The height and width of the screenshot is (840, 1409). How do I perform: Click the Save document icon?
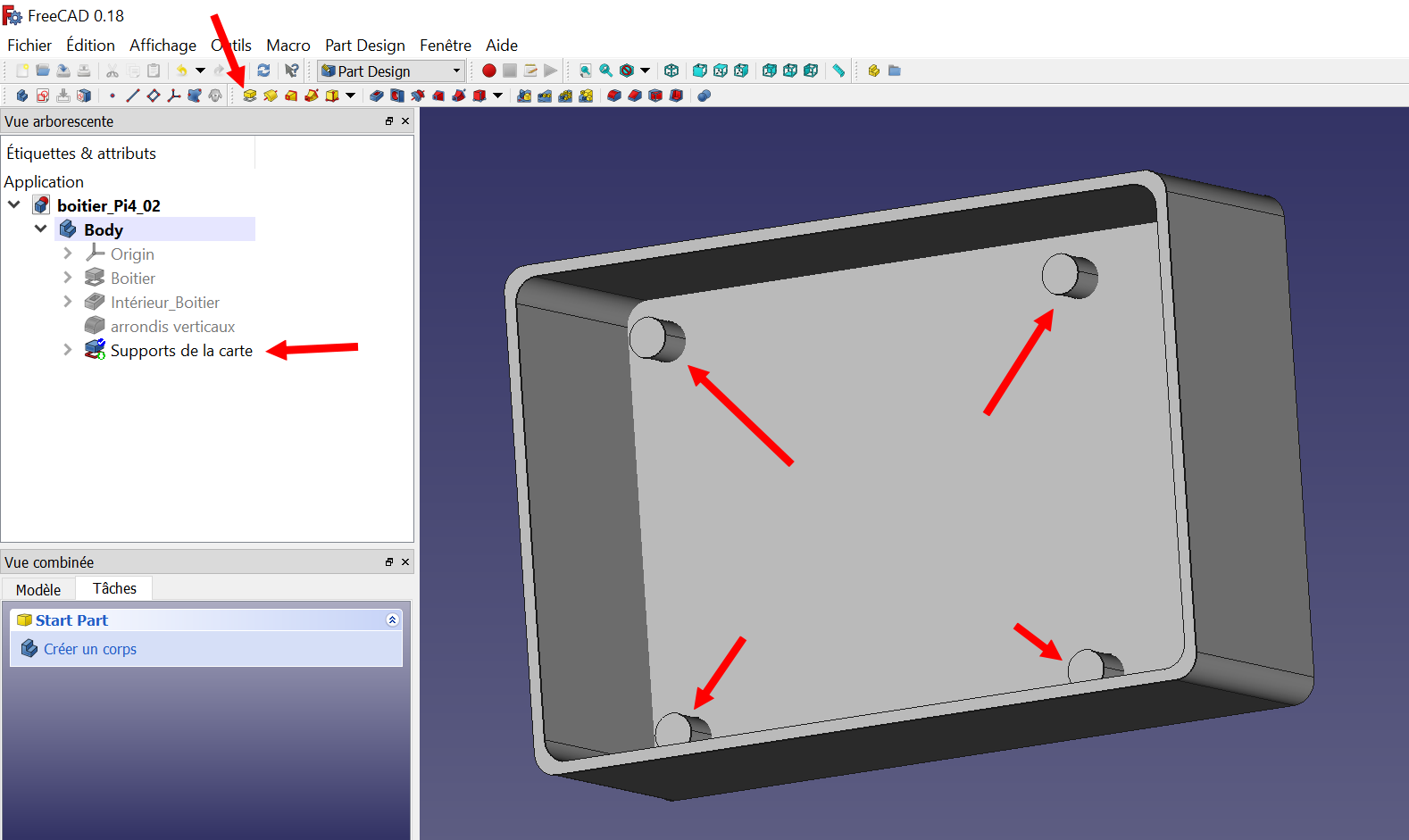click(x=63, y=71)
